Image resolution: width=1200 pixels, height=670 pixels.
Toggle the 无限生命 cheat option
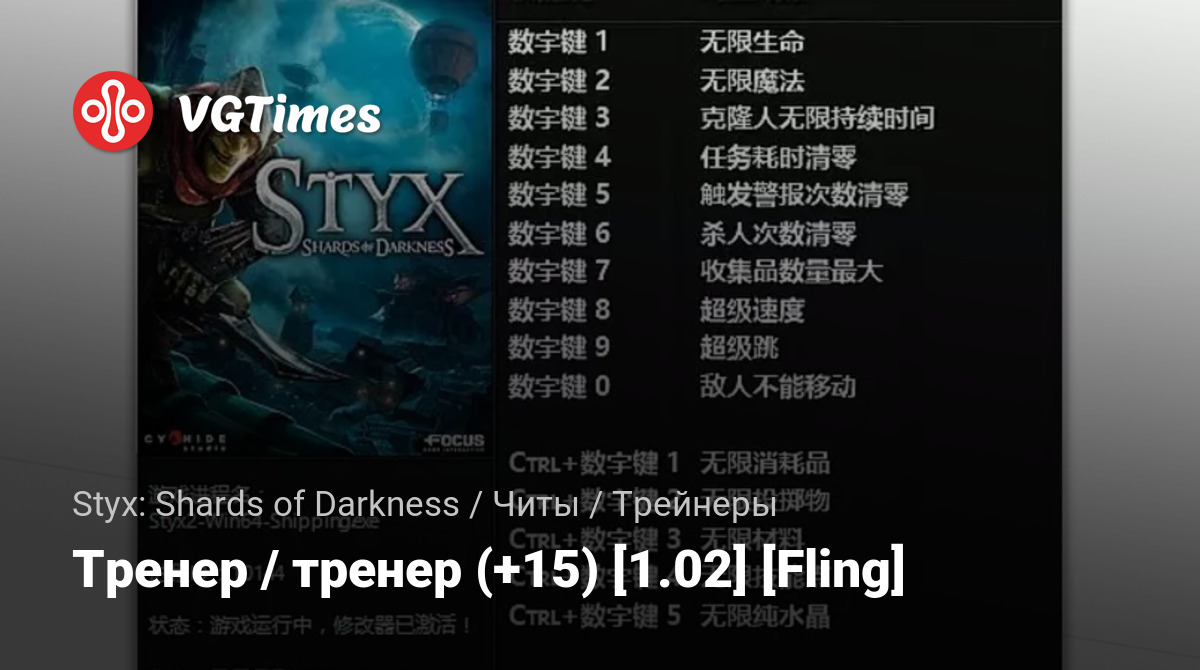[751, 42]
